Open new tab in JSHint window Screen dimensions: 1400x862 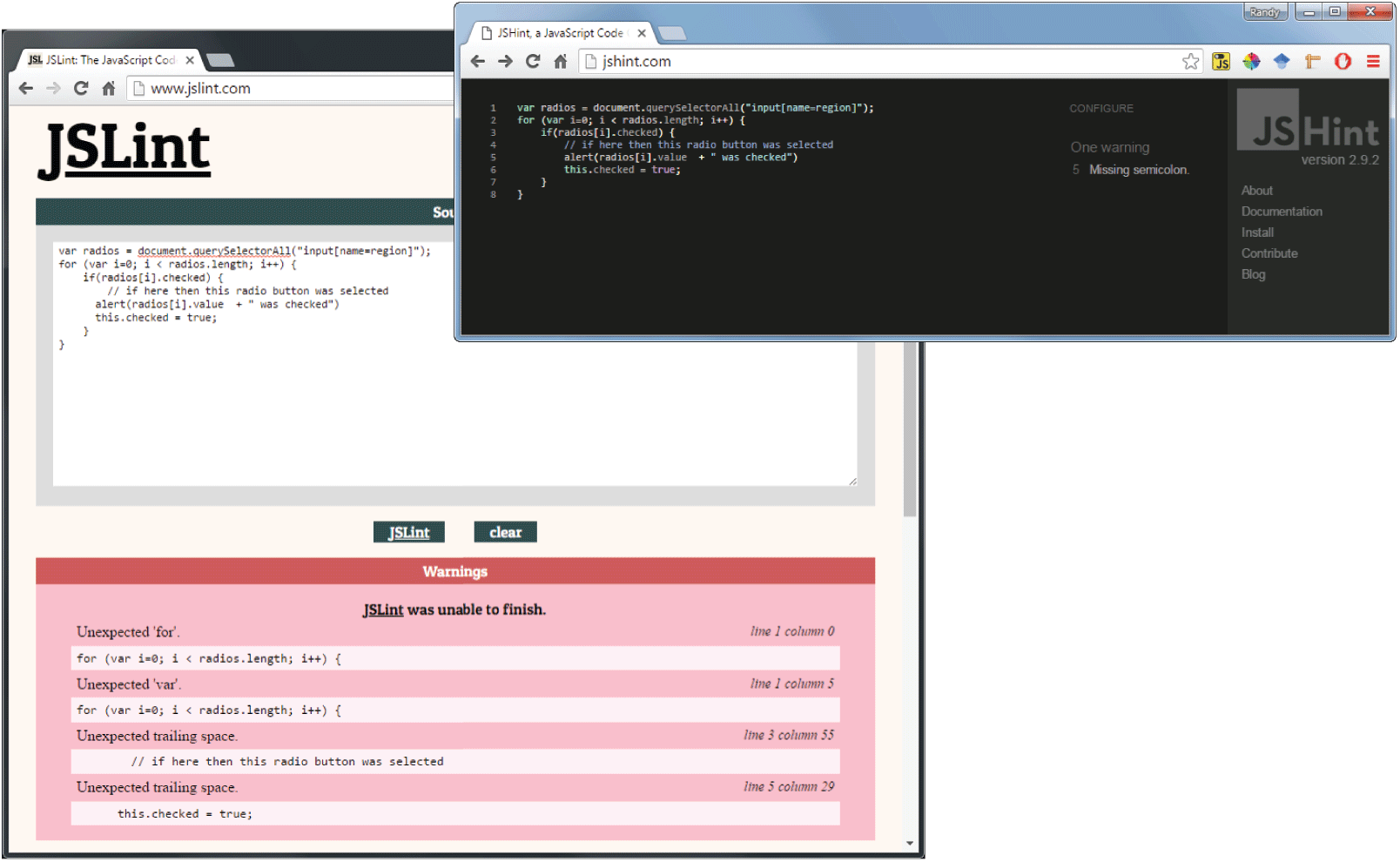click(671, 34)
